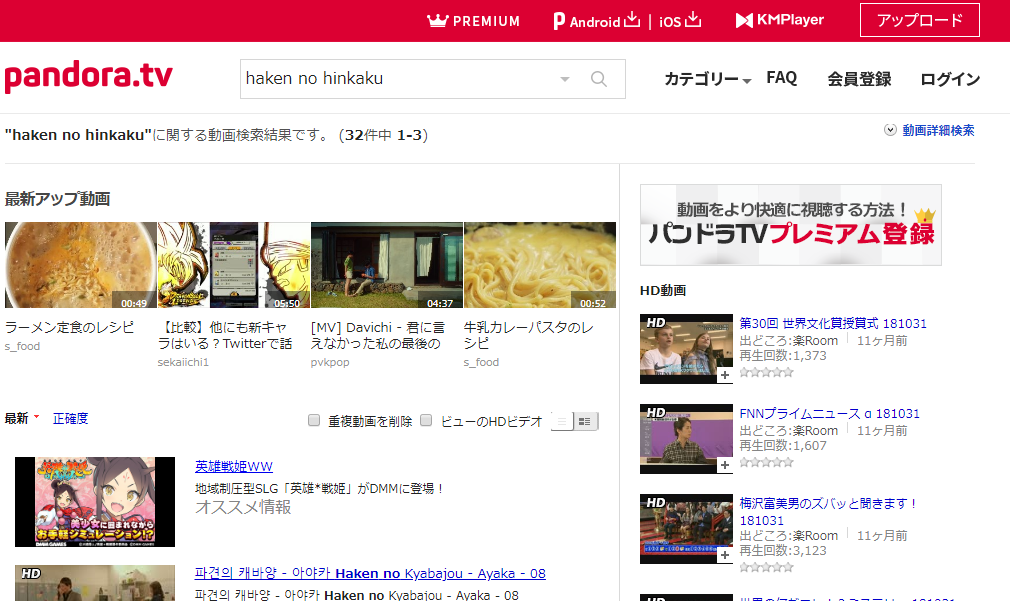
Task: Rate 第30回 世界文化賞授賞式 with stars
Action: pyautogui.click(x=767, y=372)
